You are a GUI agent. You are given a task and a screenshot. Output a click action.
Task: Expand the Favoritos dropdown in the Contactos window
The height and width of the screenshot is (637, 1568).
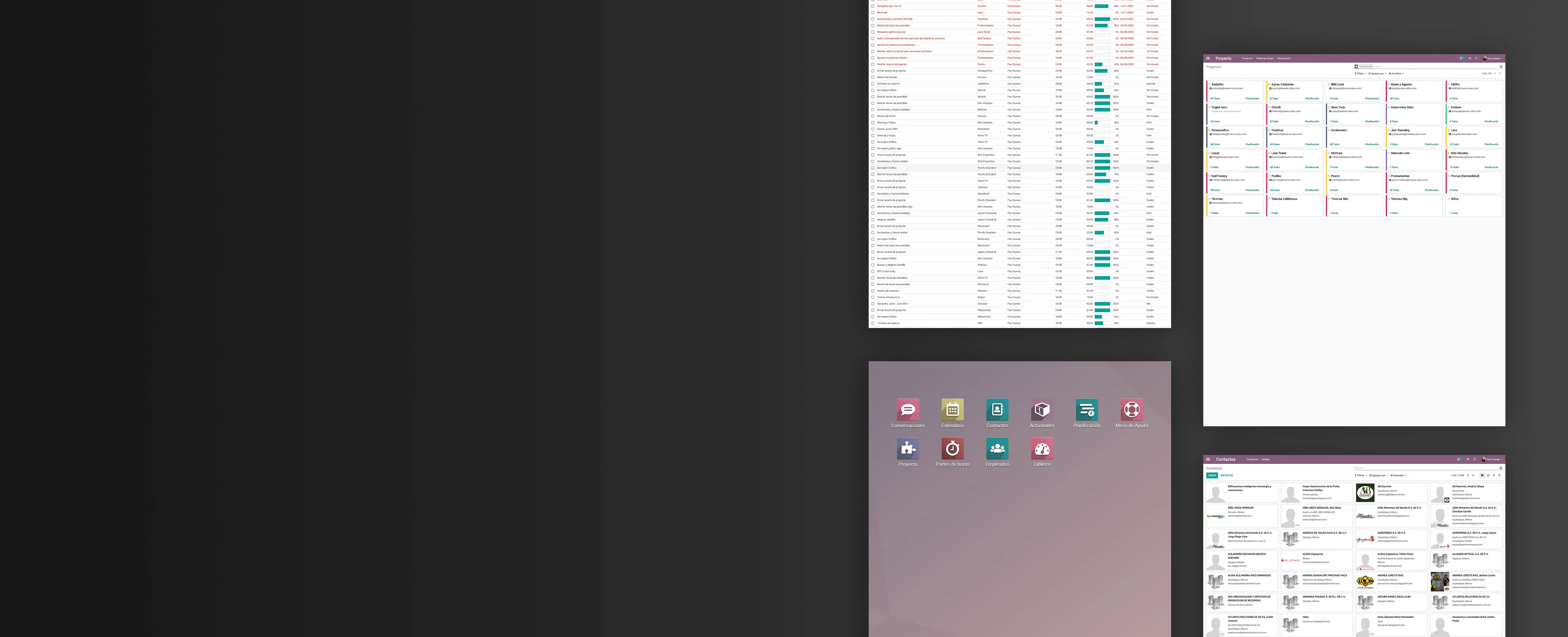(x=1398, y=476)
